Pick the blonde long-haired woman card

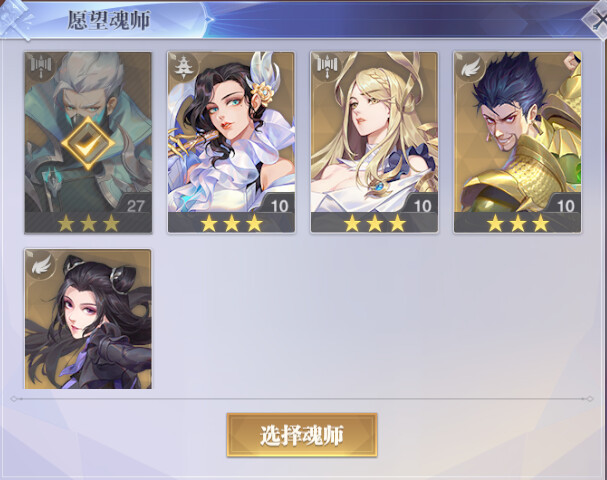coord(374,143)
